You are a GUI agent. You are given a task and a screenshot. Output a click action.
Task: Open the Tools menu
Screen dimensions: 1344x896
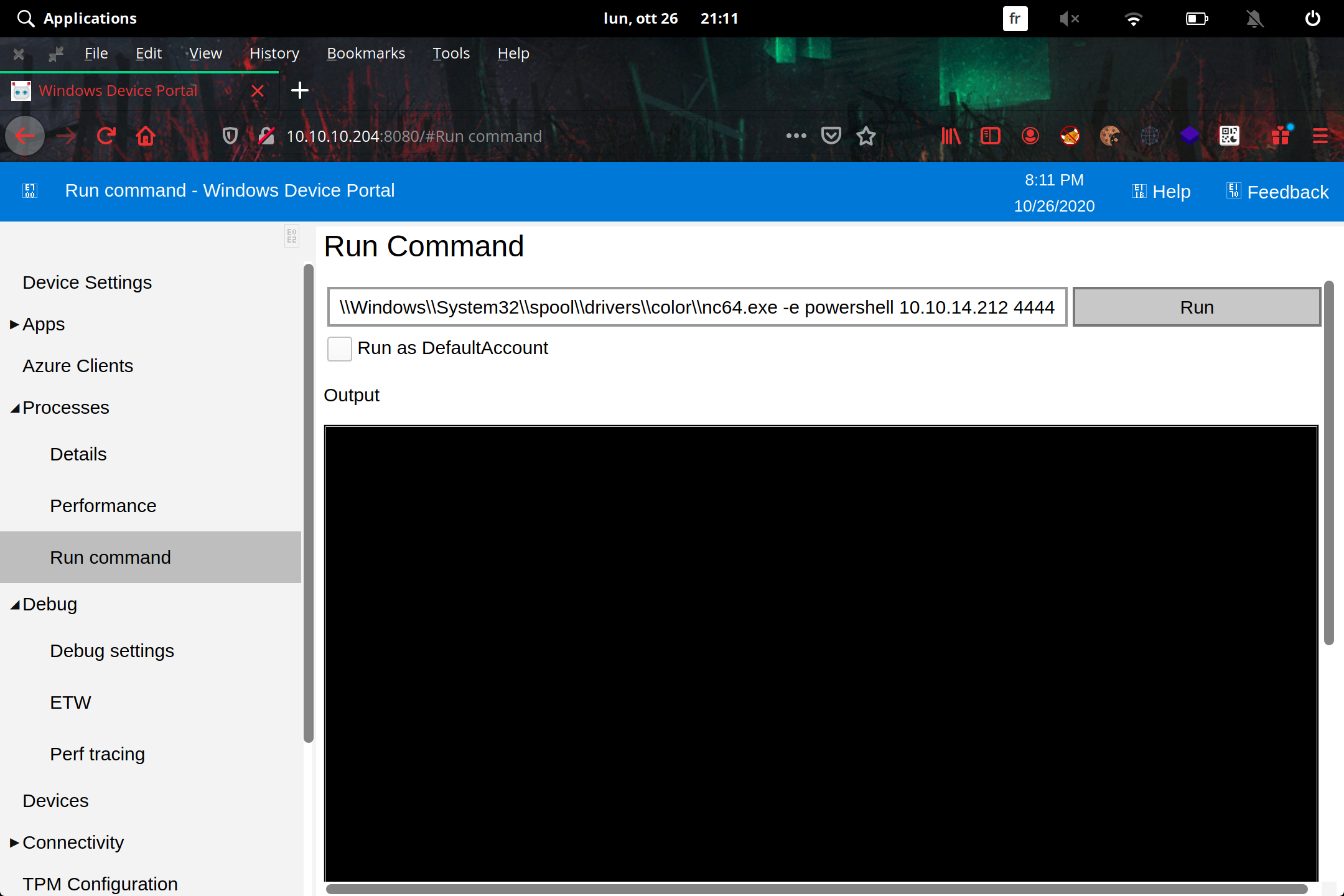click(450, 54)
